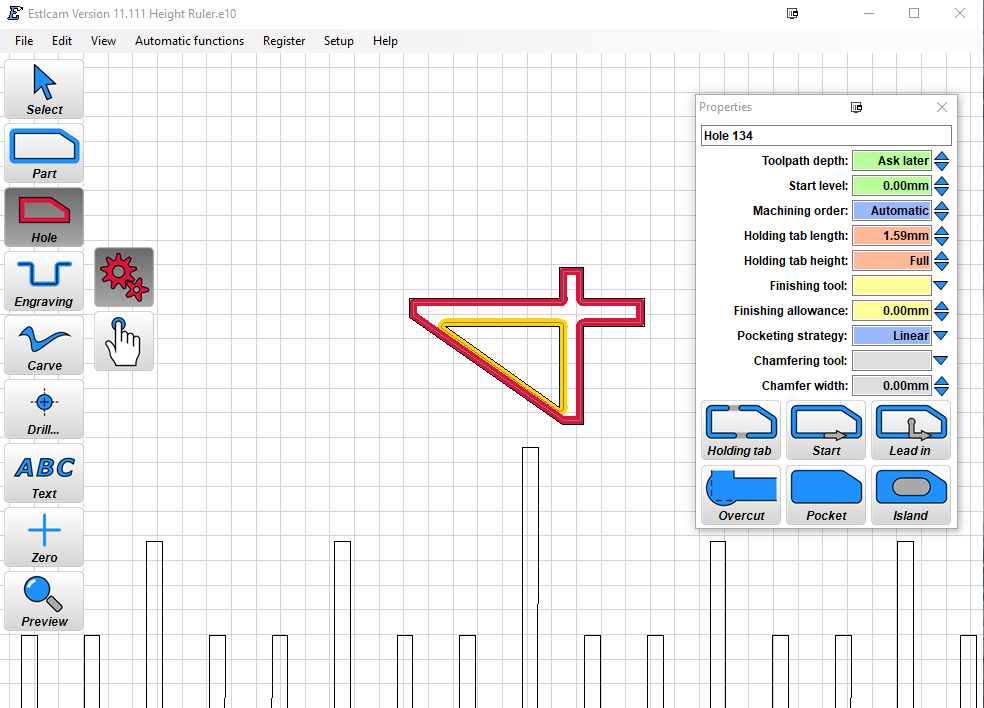Change the Machining order with stepper arrows
The height and width of the screenshot is (708, 984).
941,211
